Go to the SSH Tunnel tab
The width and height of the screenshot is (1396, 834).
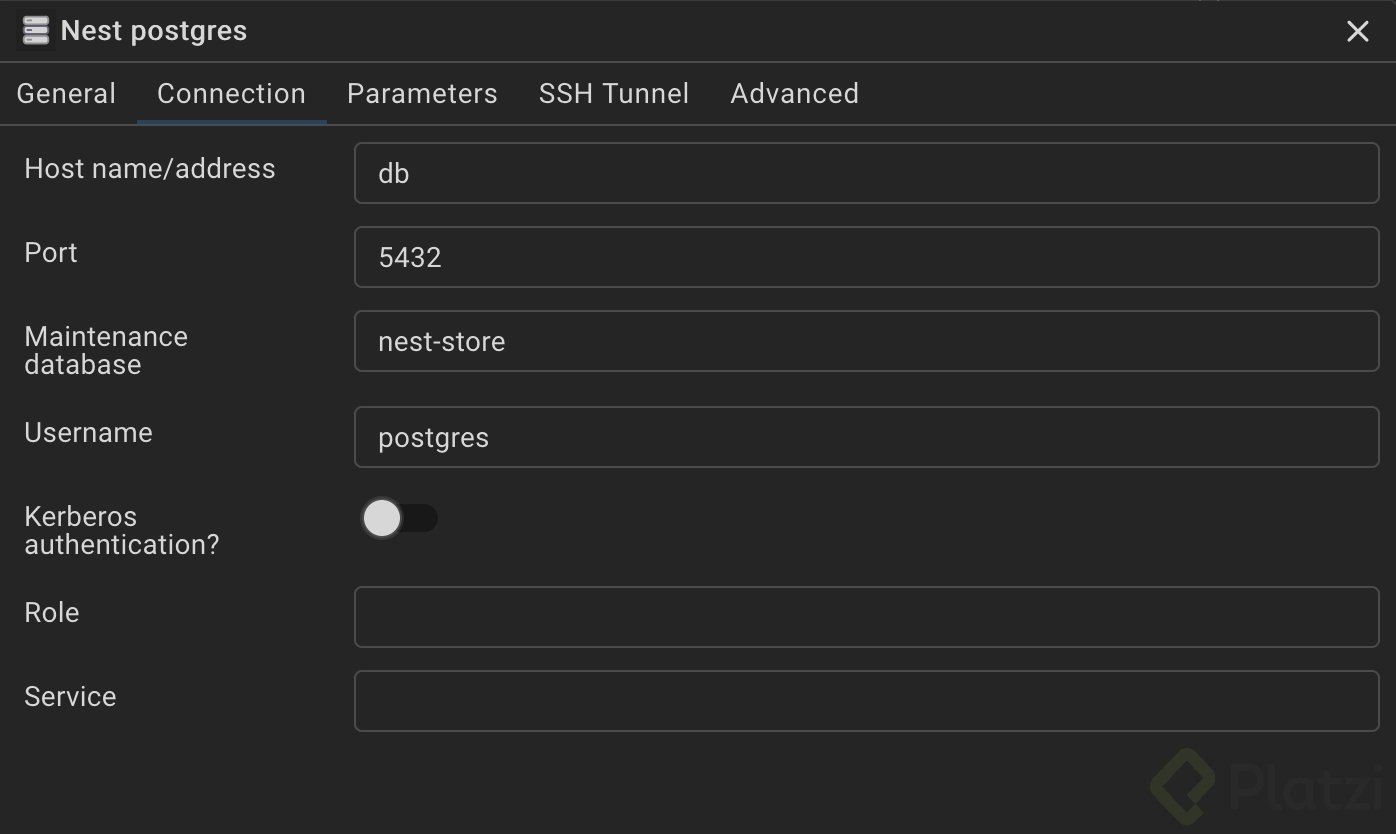[x=614, y=94]
